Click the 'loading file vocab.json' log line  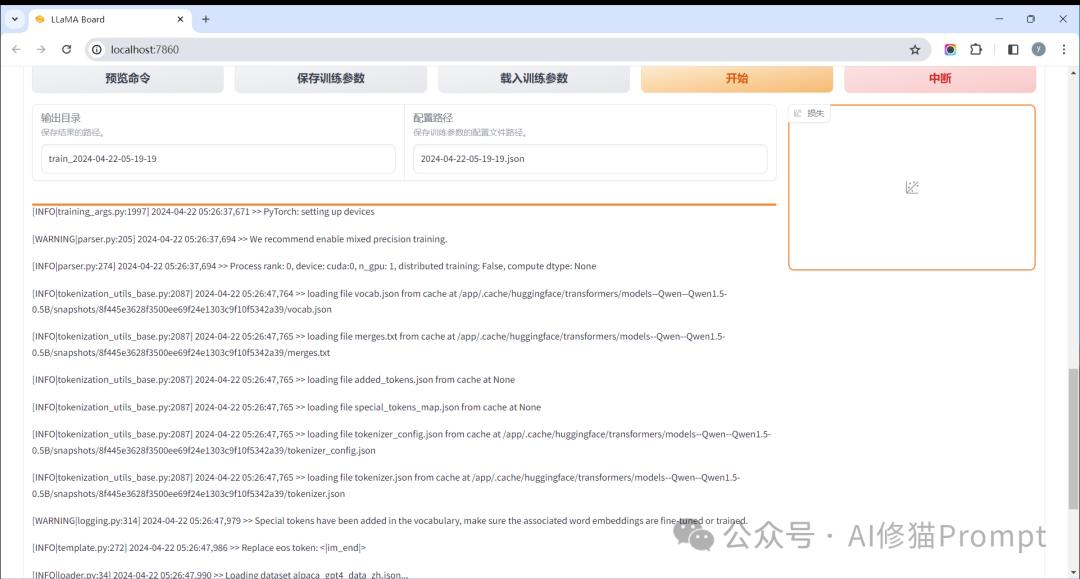click(x=380, y=302)
